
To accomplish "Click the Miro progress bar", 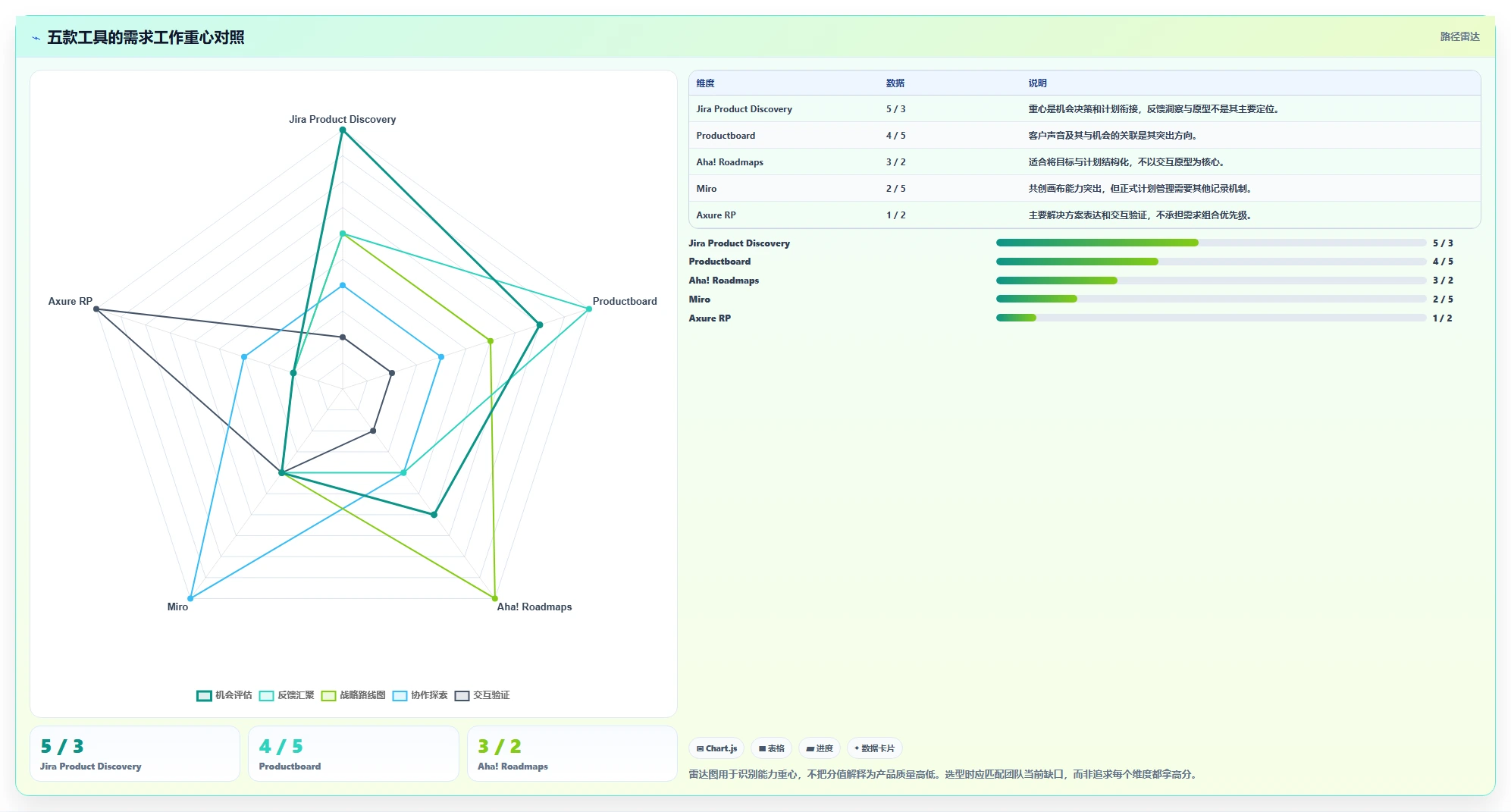I will click(x=1211, y=299).
